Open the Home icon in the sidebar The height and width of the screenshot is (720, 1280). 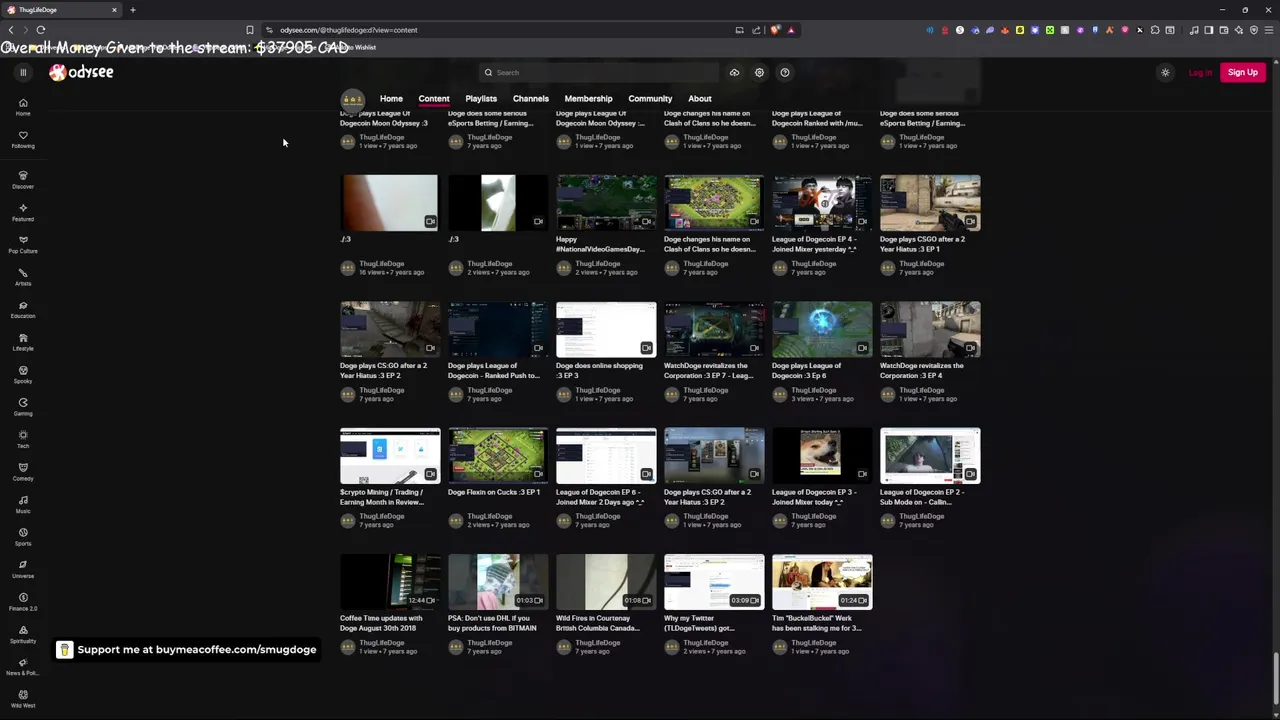coord(23,107)
